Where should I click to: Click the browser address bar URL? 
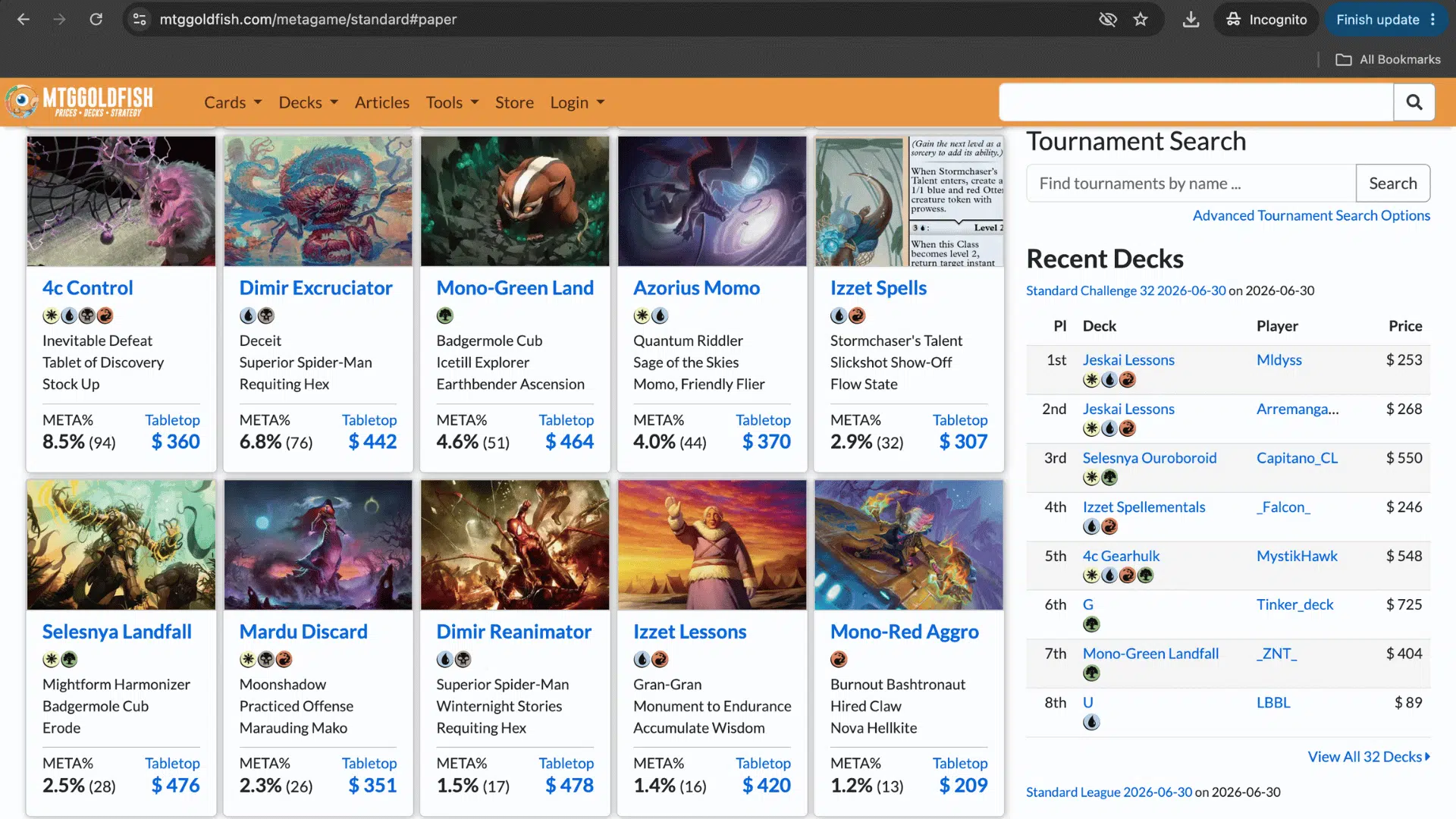click(308, 20)
